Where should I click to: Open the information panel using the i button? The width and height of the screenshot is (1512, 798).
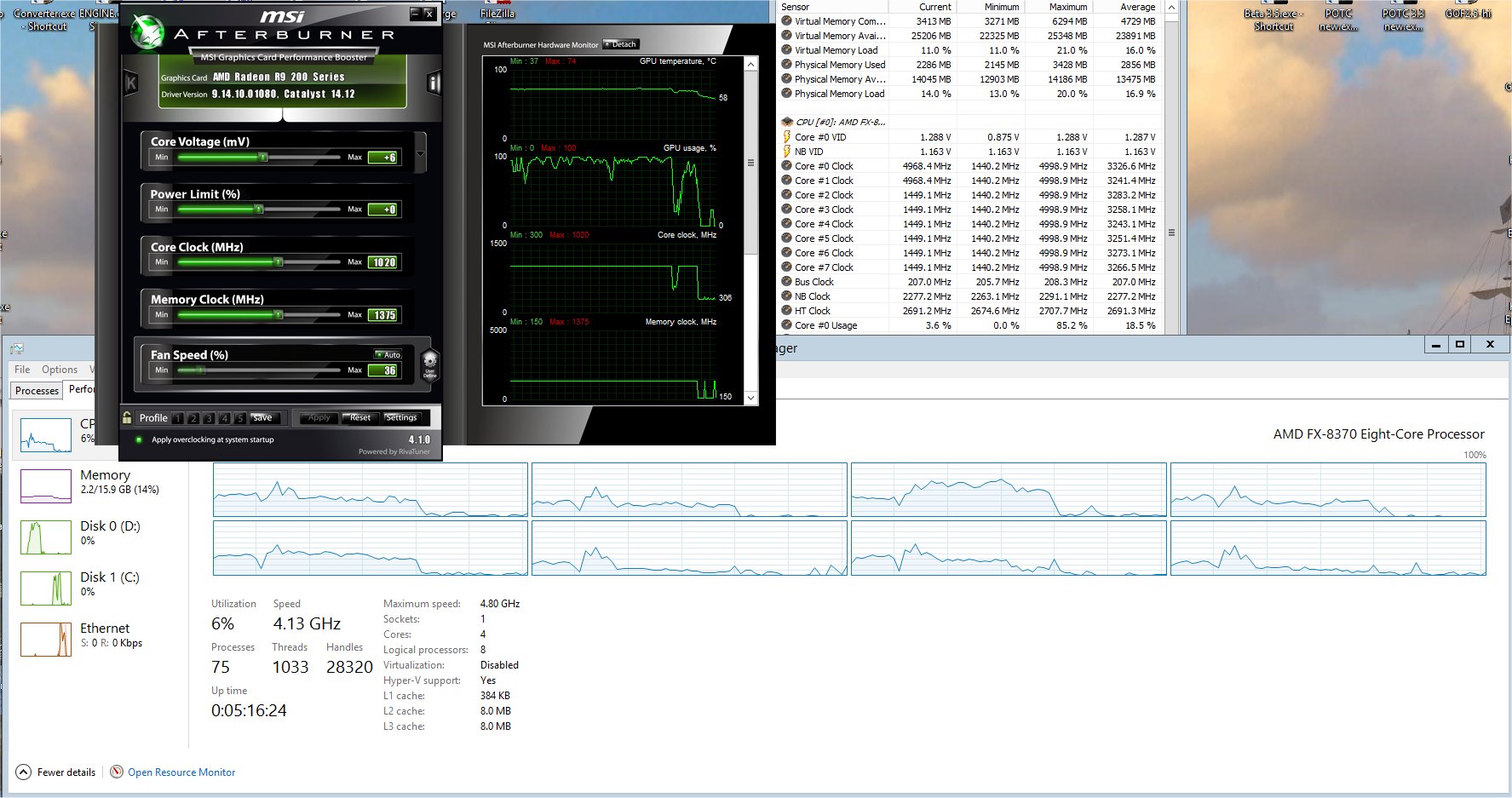tap(434, 83)
